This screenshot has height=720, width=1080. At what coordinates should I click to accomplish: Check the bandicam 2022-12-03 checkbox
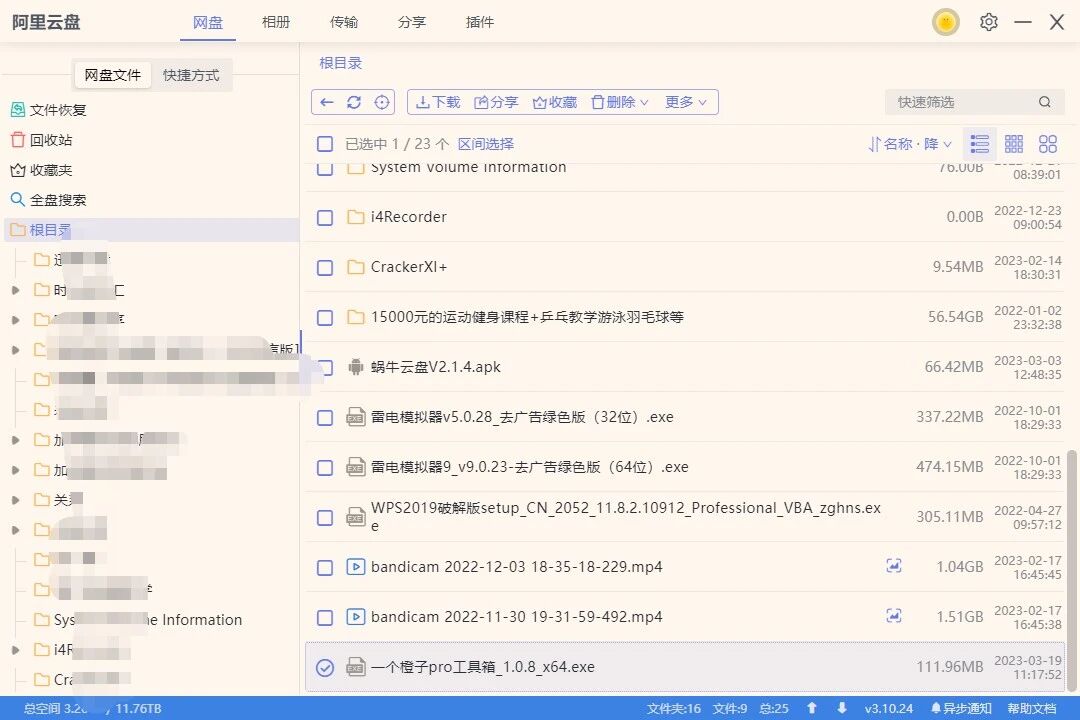(324, 568)
